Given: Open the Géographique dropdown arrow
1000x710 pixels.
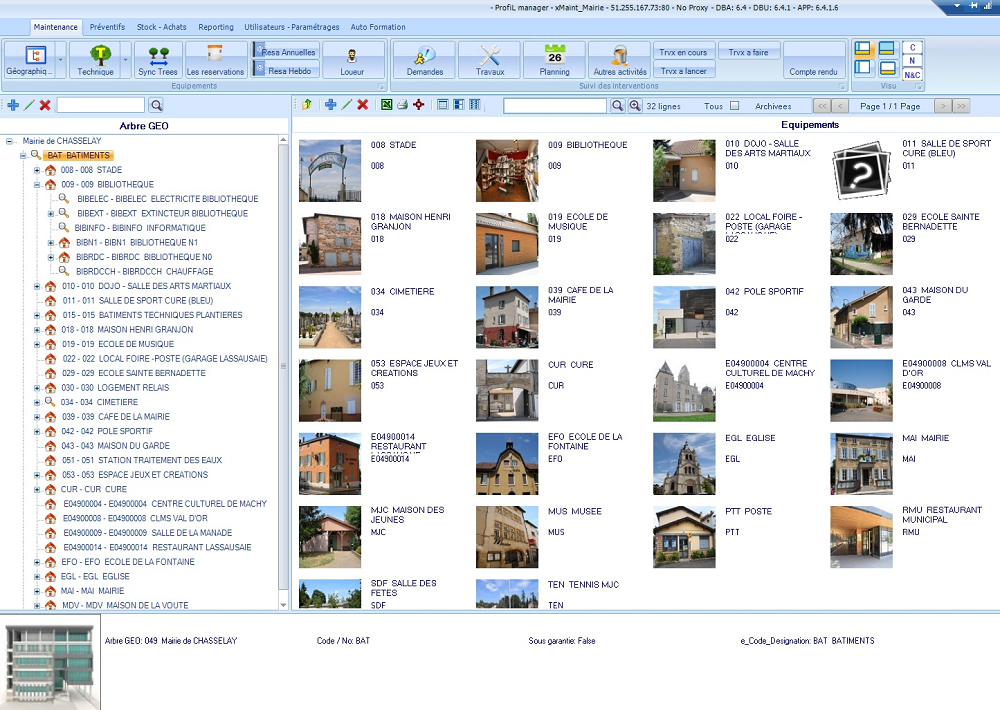Looking at the screenshot, I should point(61,60).
